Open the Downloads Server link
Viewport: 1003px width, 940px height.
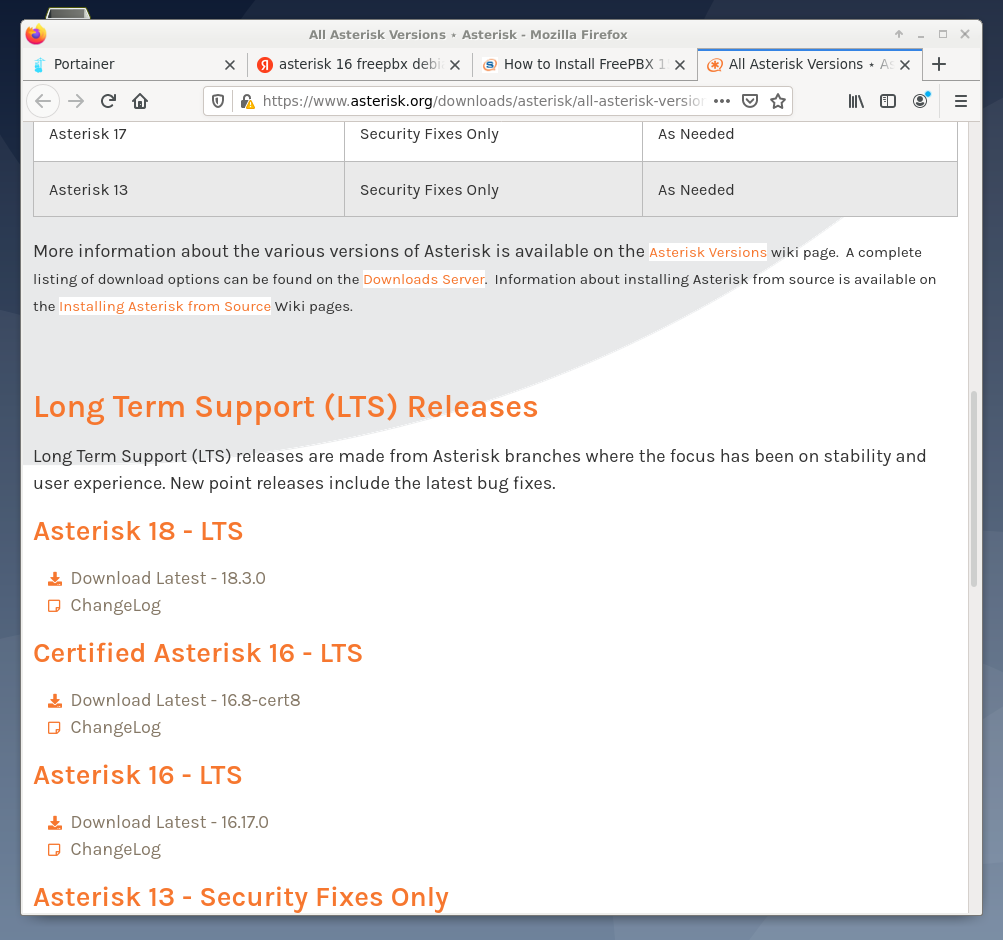423,279
